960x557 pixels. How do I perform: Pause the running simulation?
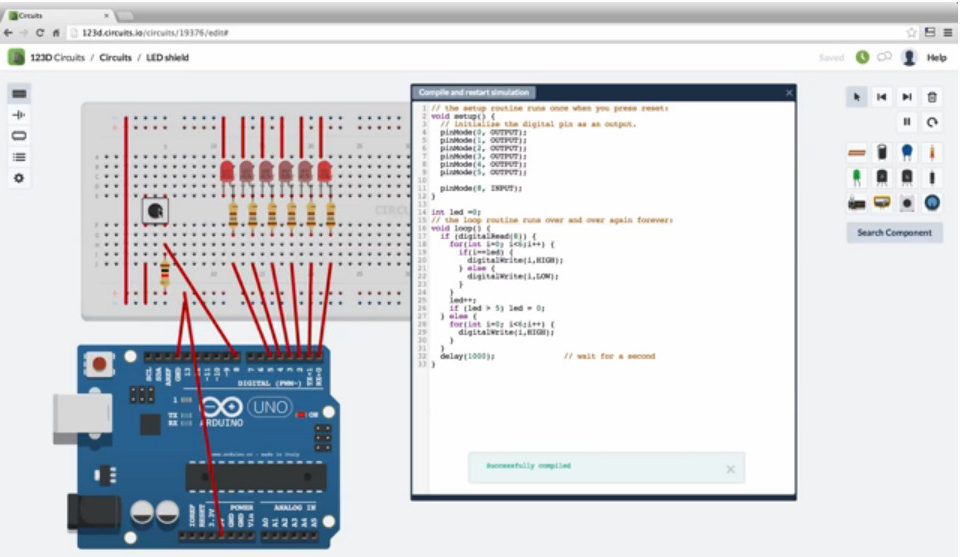click(x=907, y=122)
